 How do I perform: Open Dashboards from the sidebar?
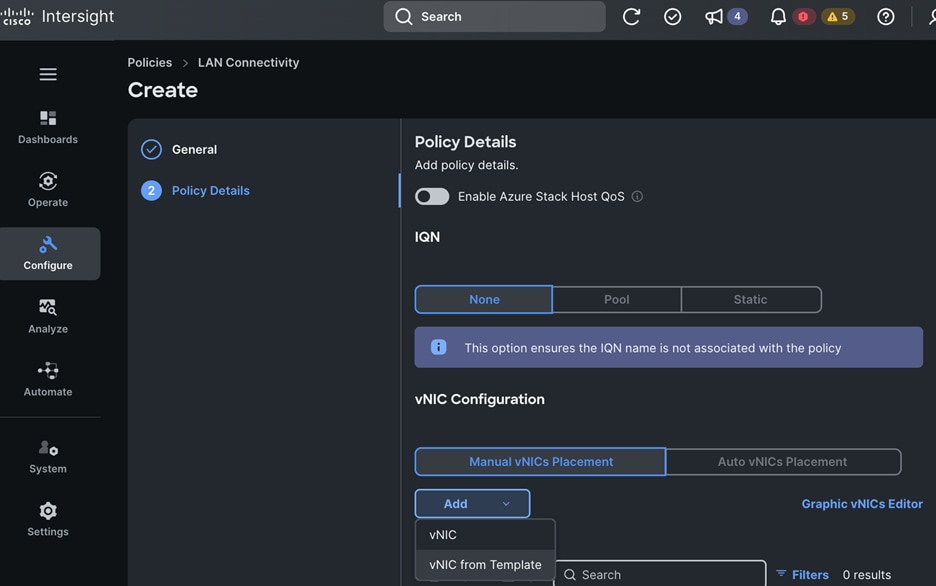coord(48,127)
